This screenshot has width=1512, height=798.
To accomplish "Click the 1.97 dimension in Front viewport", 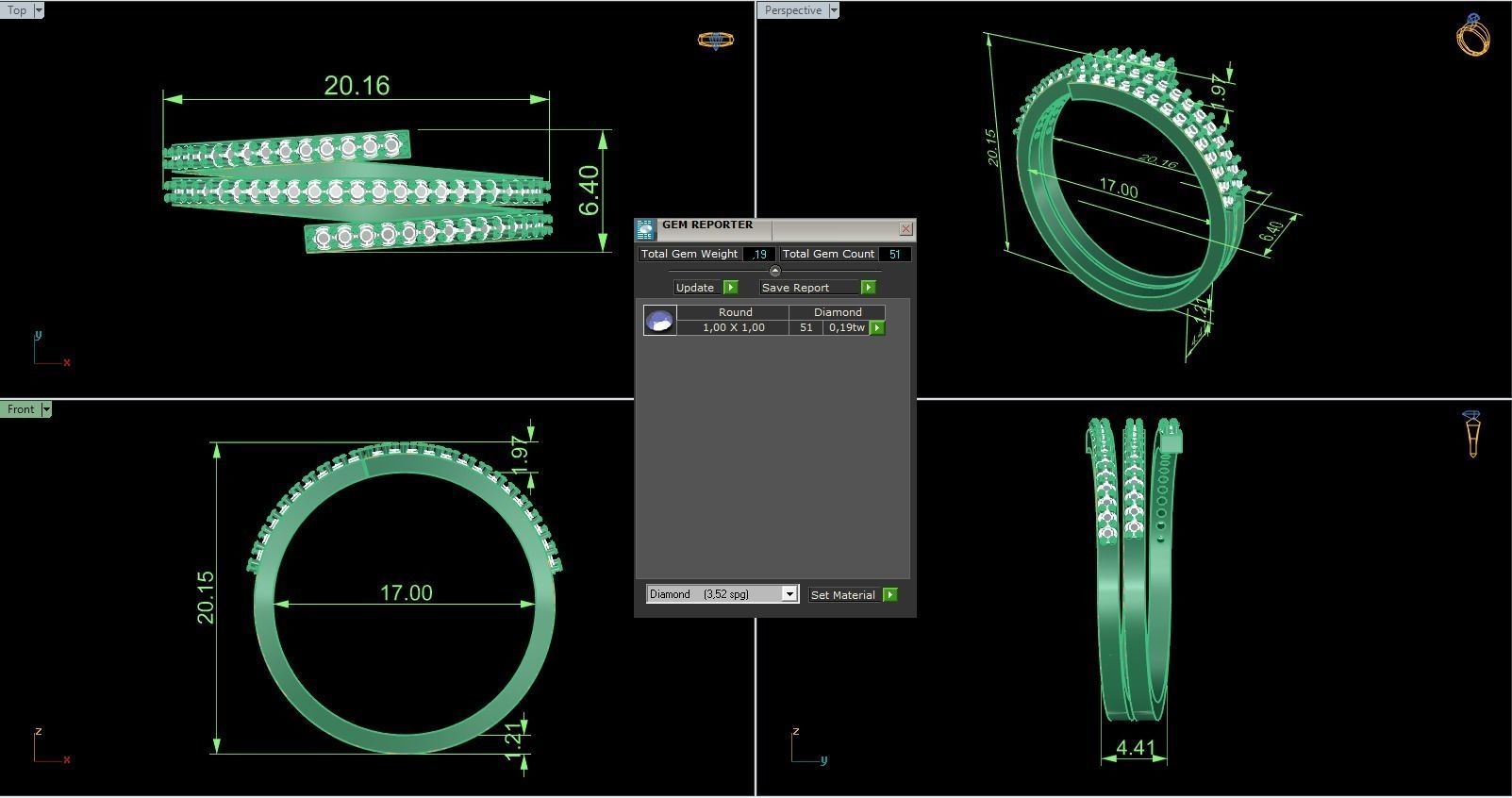I will coord(518,455).
